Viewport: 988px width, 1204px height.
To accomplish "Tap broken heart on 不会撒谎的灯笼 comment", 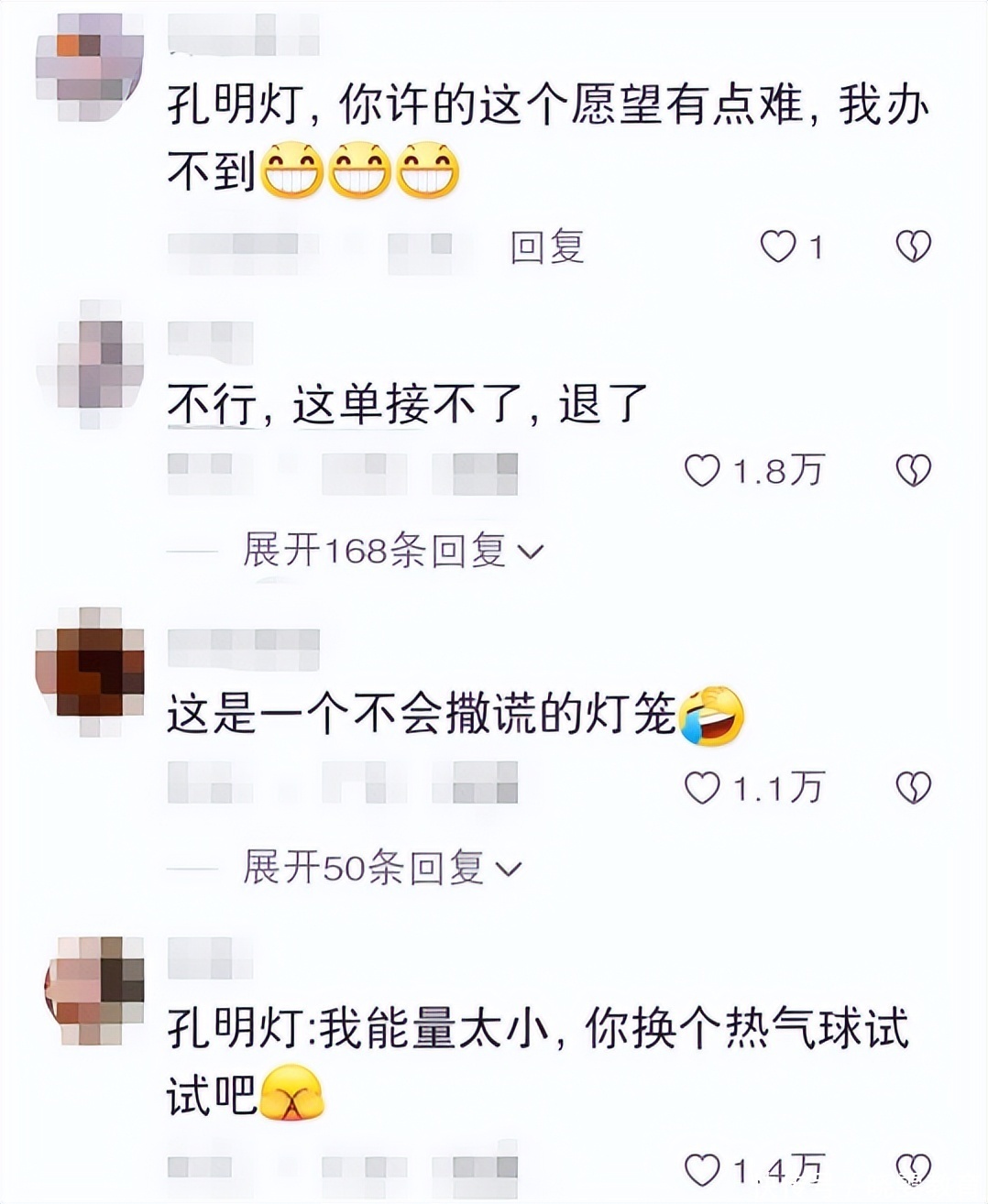I will (x=913, y=788).
